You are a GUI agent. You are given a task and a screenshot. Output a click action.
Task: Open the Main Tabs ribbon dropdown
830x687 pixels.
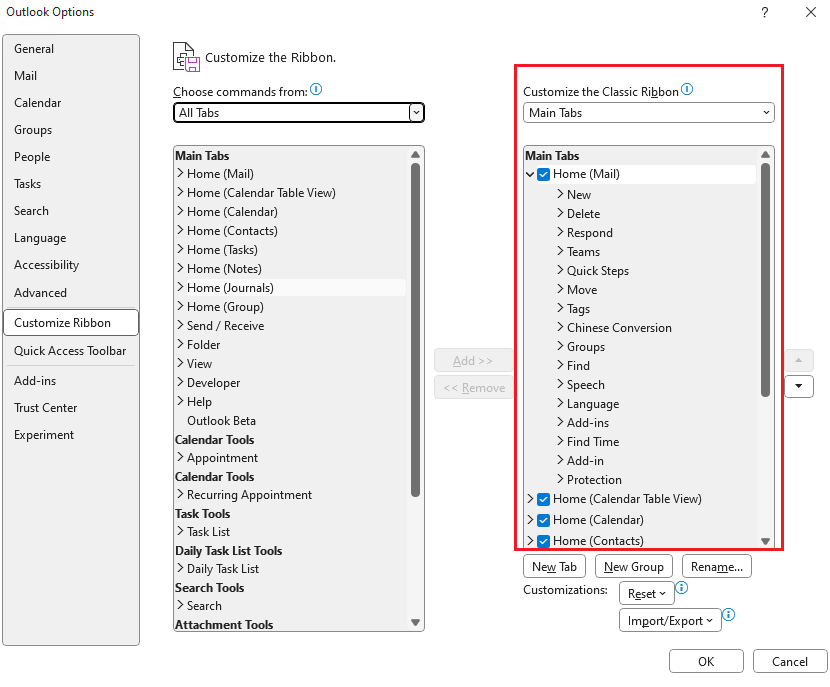point(648,113)
